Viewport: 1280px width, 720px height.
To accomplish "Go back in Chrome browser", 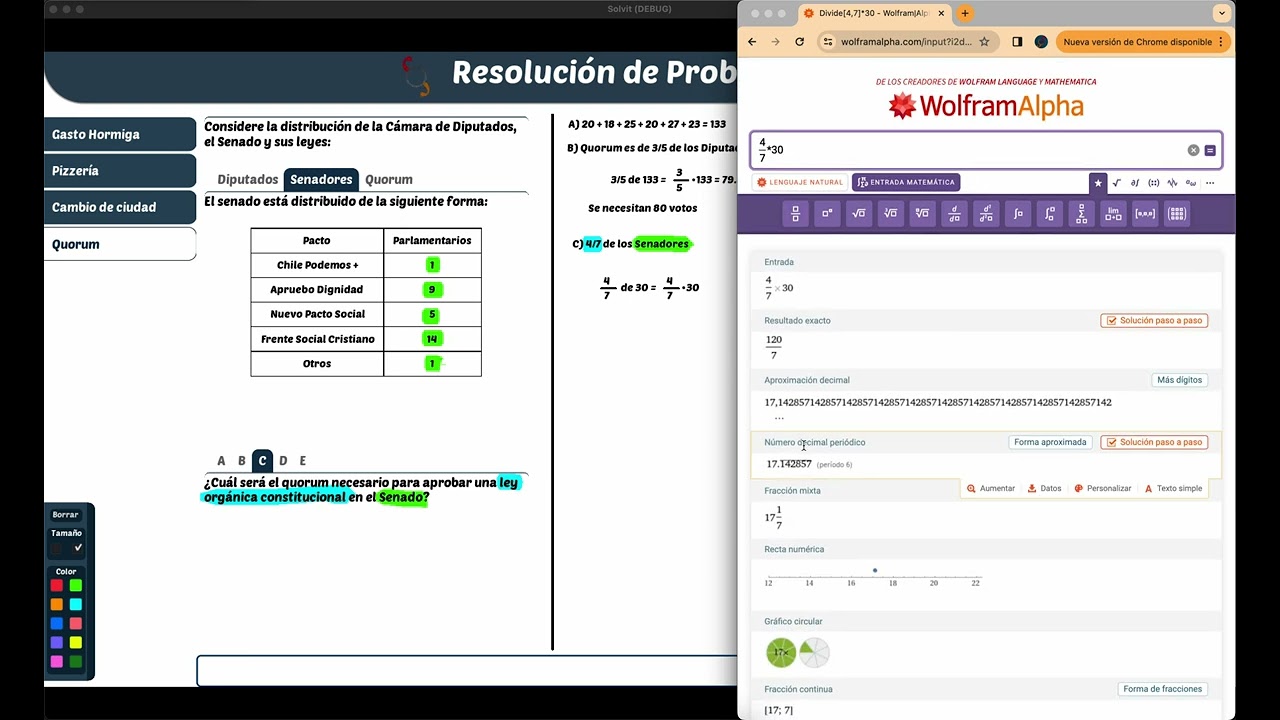I will click(752, 42).
